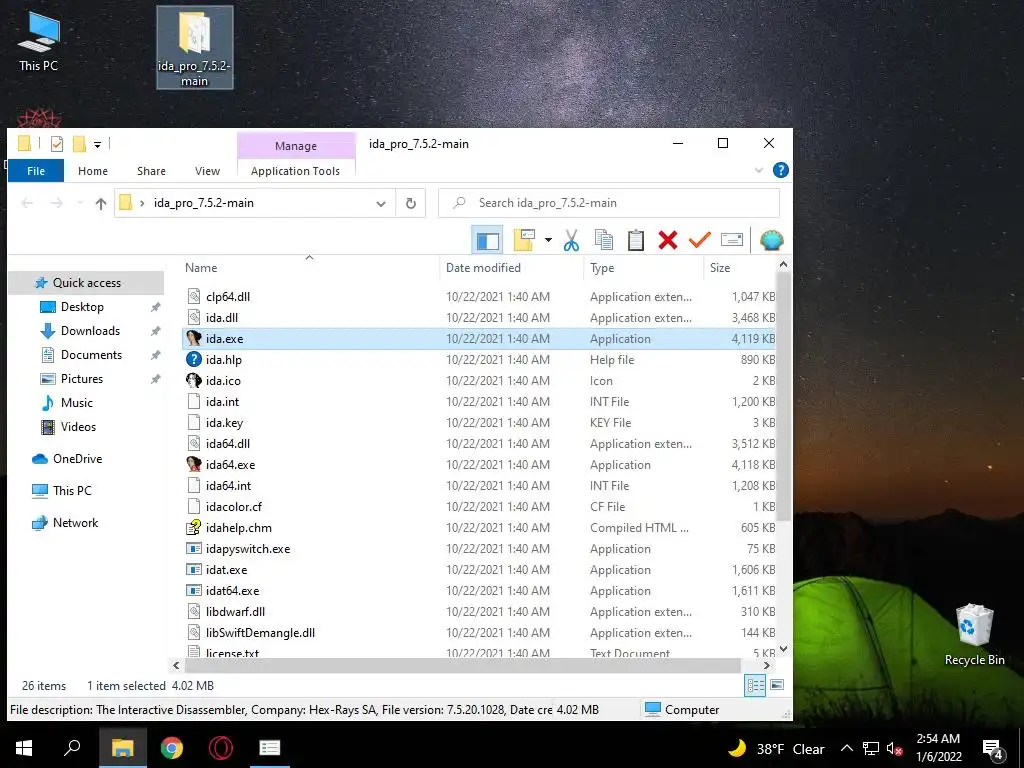Screen dimensions: 1024x768
Task: Switch to Details view layout button
Action: click(755, 685)
